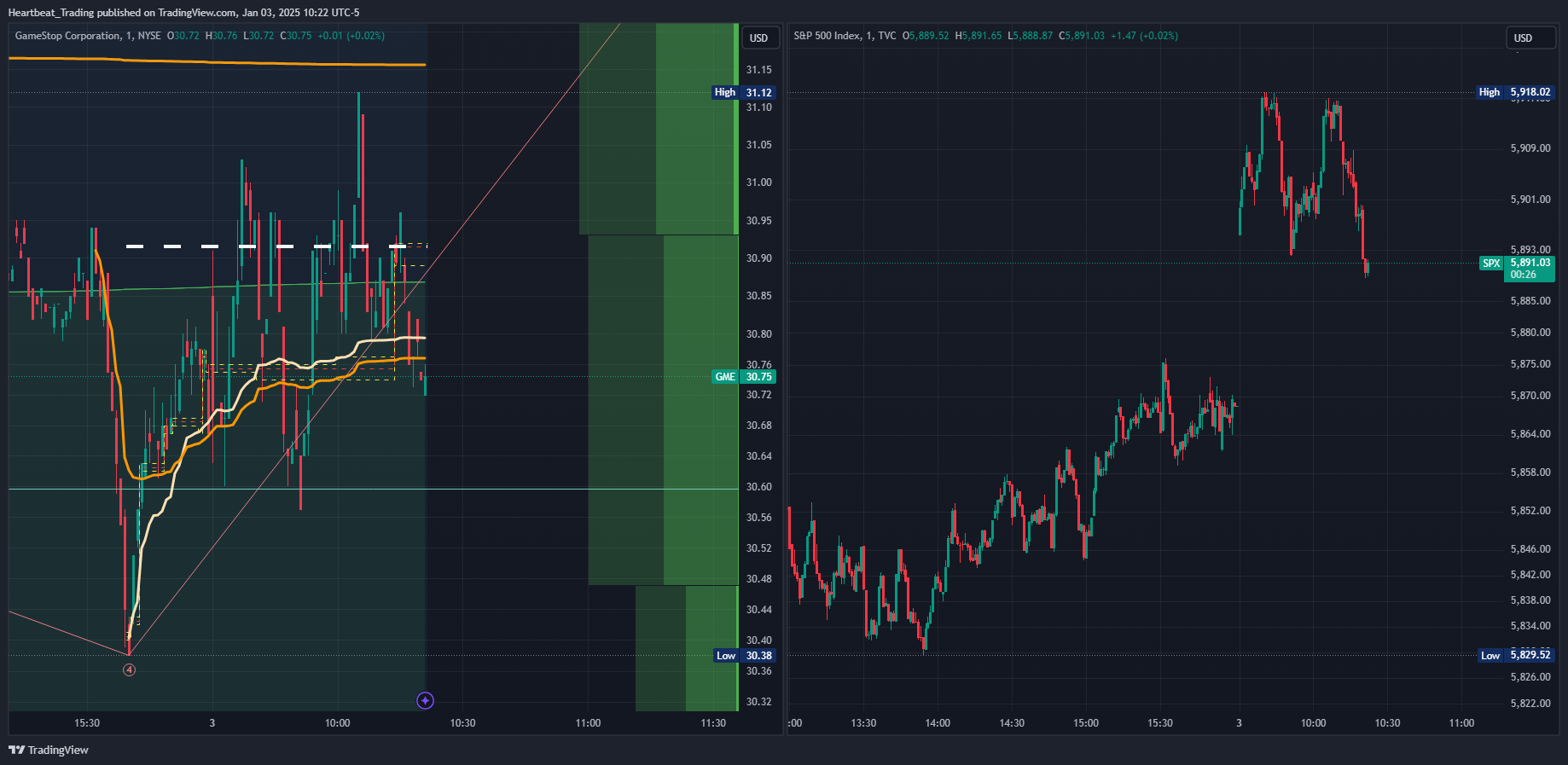
Task: Click the TradingView.com text in the header
Action: (x=197, y=13)
